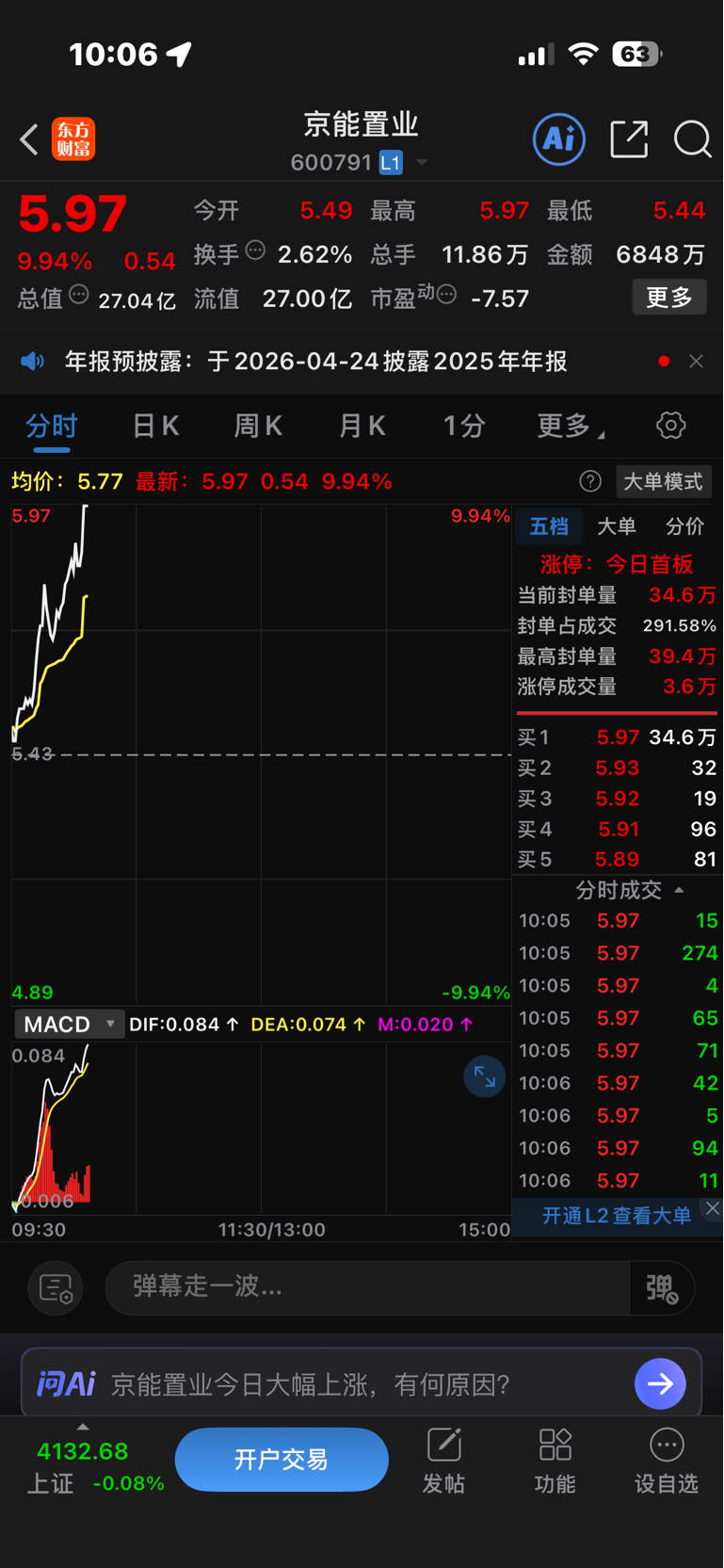This screenshot has width=724, height=1568.
Task: Open the danmaku list settings icon
Action: [x=56, y=1288]
